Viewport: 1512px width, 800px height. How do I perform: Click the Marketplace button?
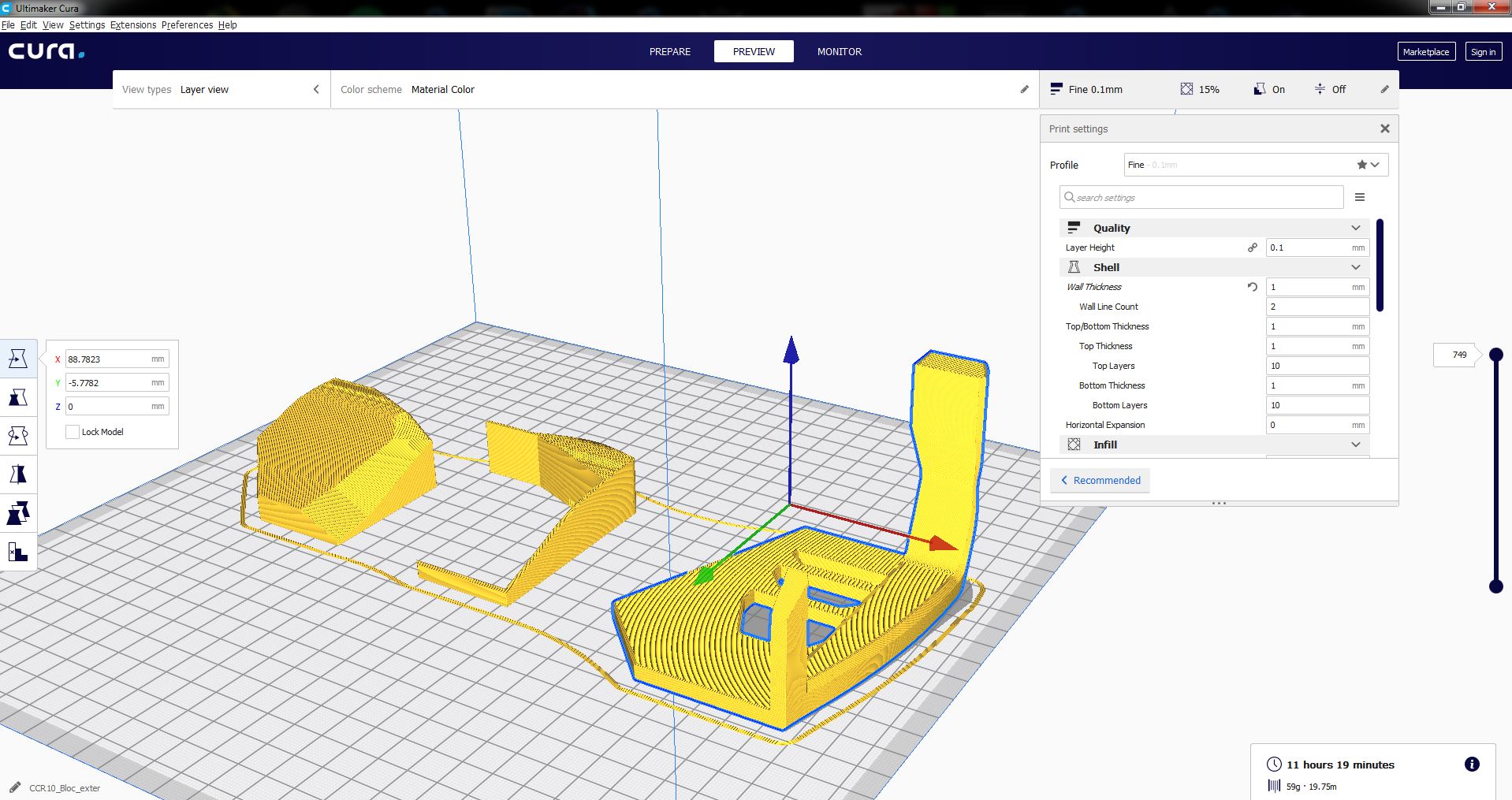tap(1425, 51)
